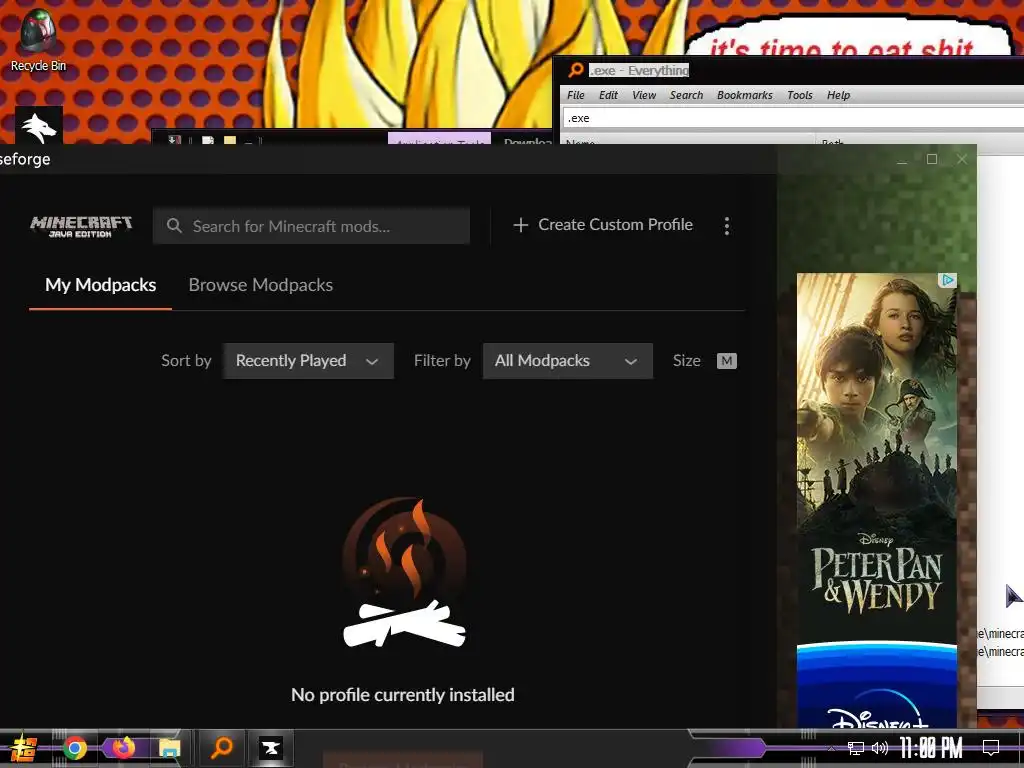Open the volume control in system tray
This screenshot has width=1024, height=768.
[x=880, y=748]
